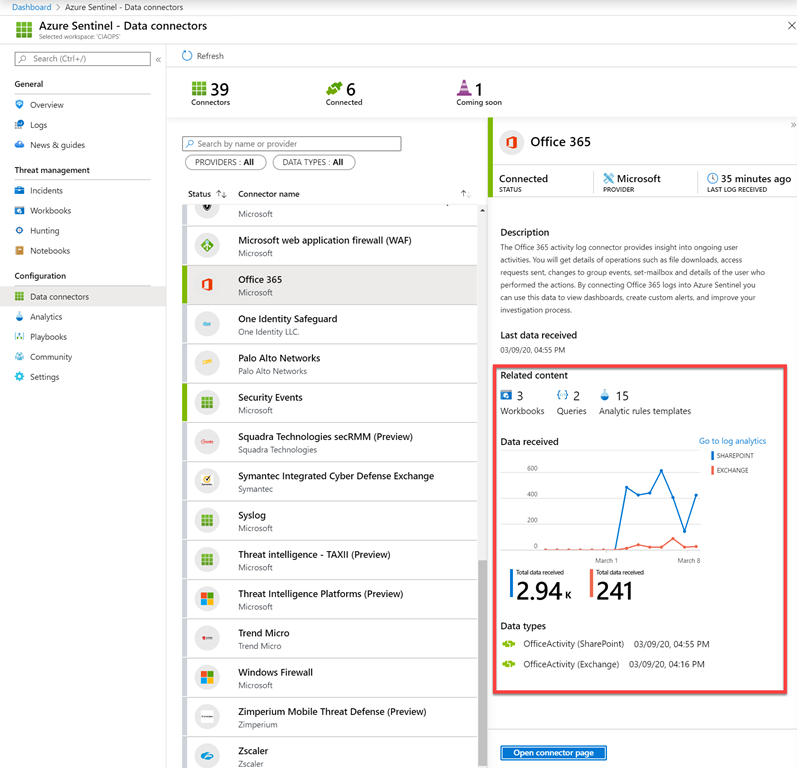
Task: Toggle the SHAREPOINT chart legend series
Action: (x=734, y=456)
